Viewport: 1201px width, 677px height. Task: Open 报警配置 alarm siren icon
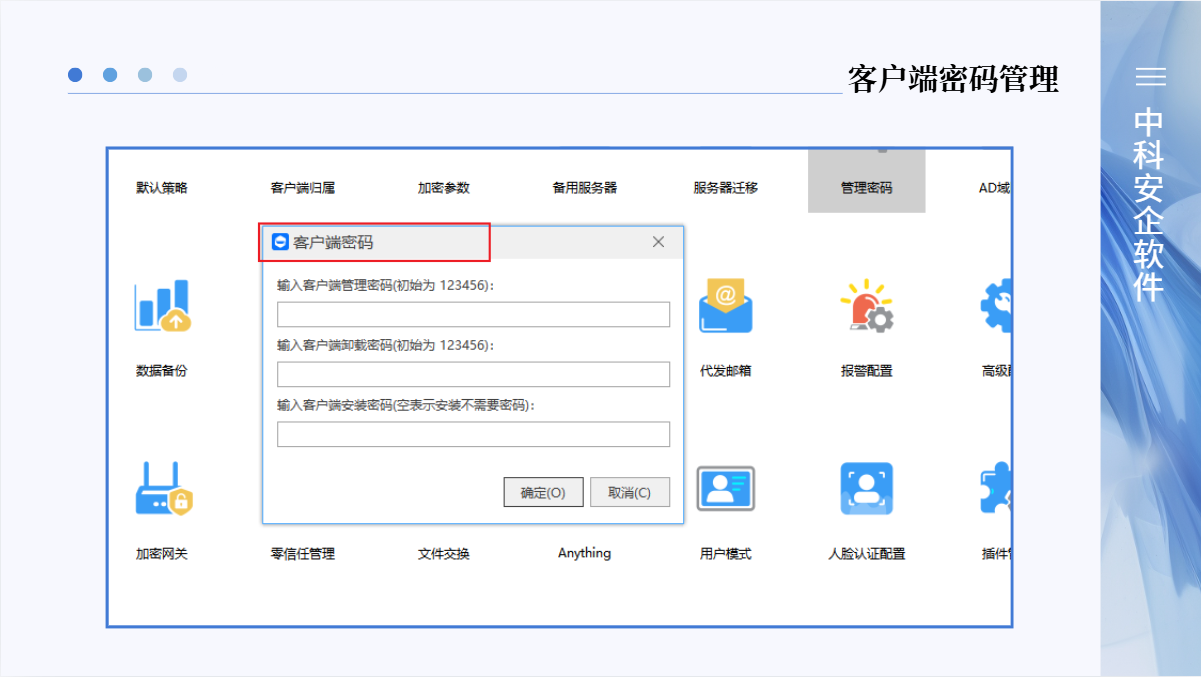(x=866, y=306)
